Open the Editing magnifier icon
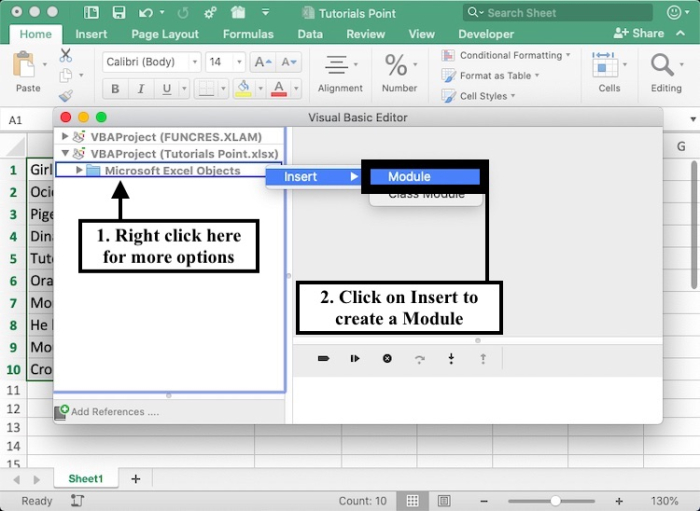Screen dimensions: 700x511 click(x=662, y=65)
